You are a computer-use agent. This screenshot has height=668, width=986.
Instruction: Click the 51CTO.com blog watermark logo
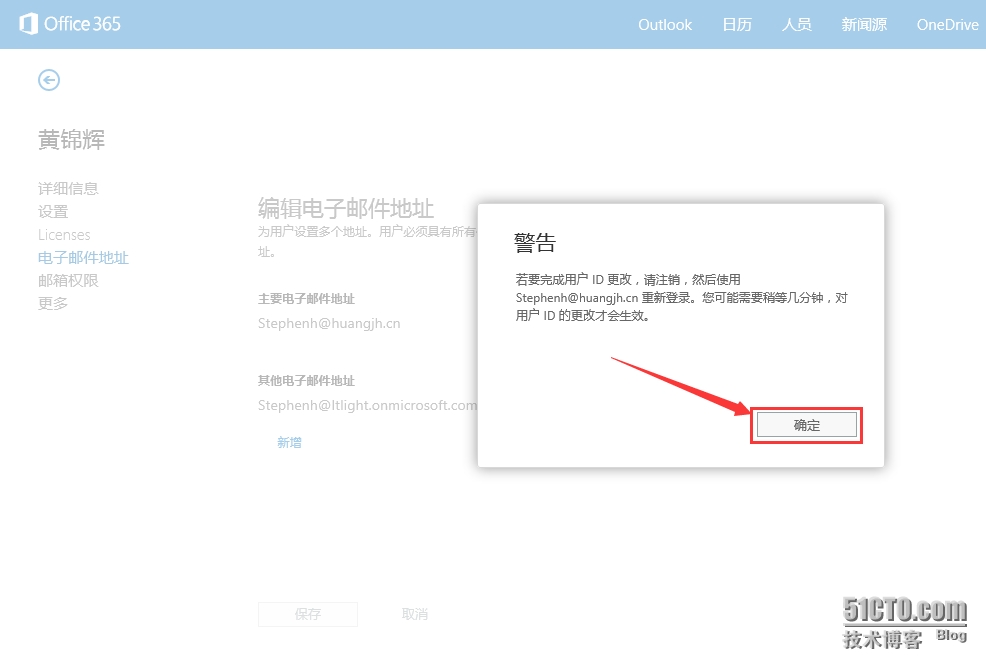(905, 622)
